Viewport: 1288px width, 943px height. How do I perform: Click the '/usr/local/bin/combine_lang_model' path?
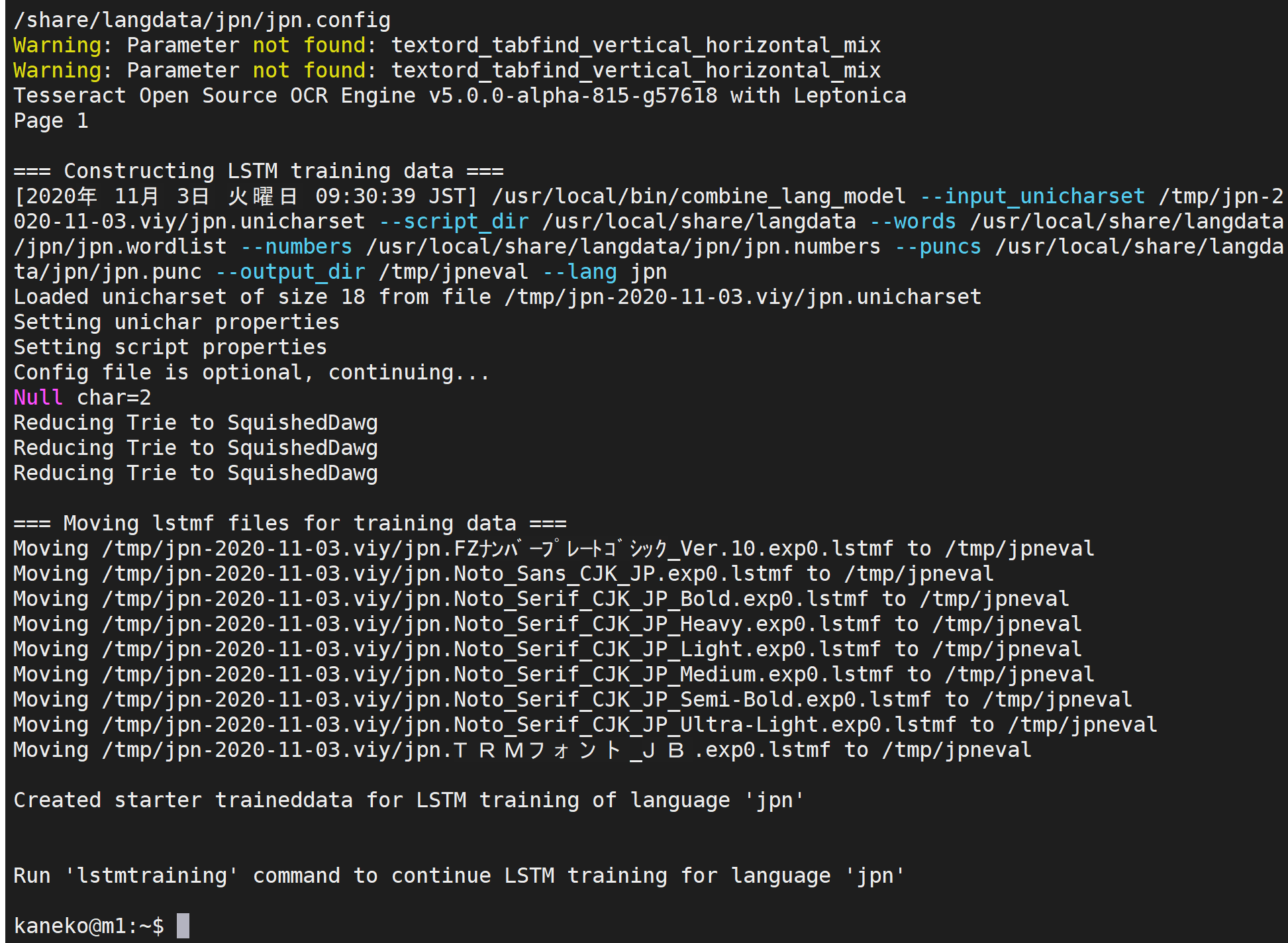tap(699, 197)
